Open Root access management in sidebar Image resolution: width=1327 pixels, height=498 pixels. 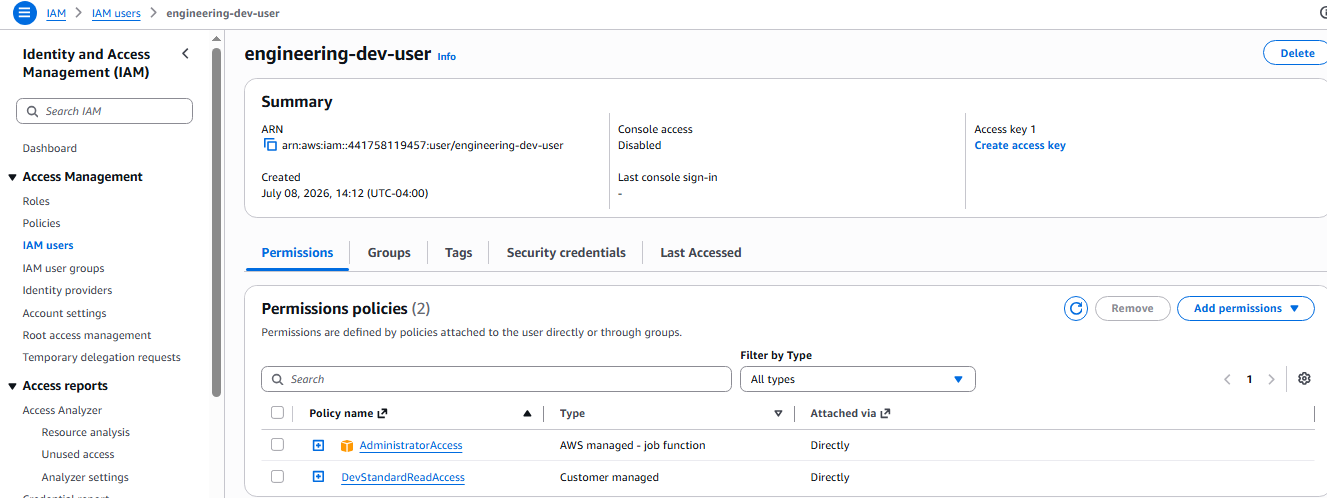[87, 335]
